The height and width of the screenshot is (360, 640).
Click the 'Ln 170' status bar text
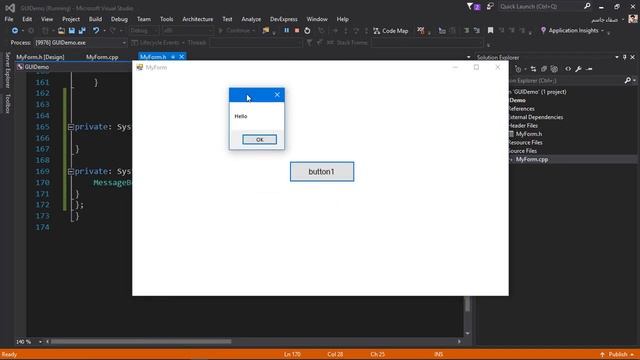(292, 354)
